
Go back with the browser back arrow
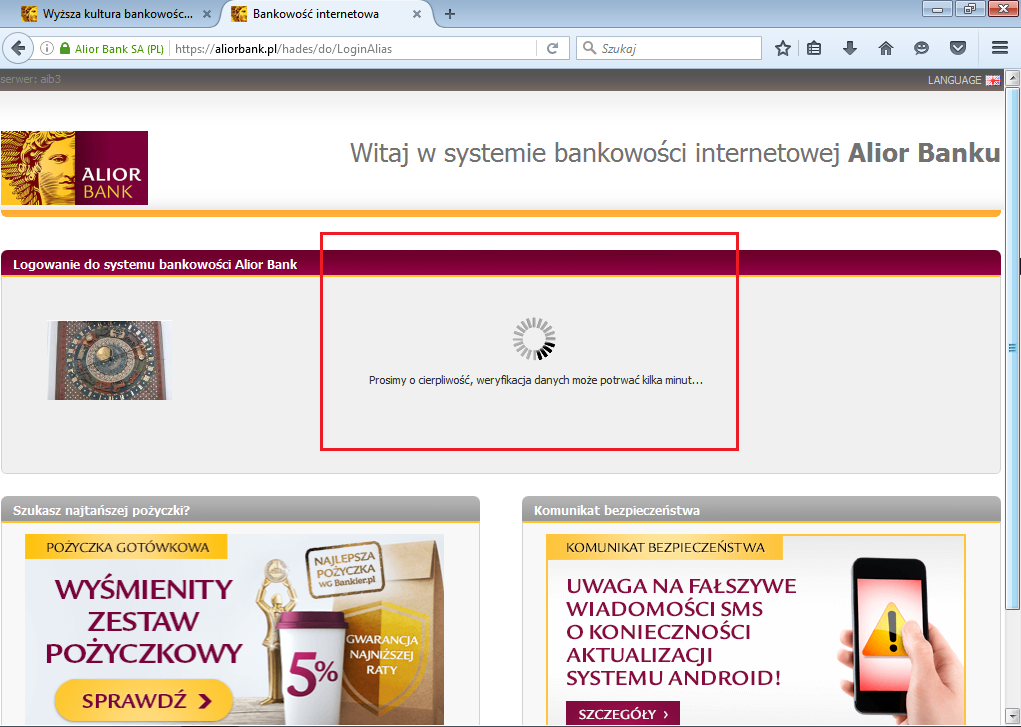pos(18,48)
